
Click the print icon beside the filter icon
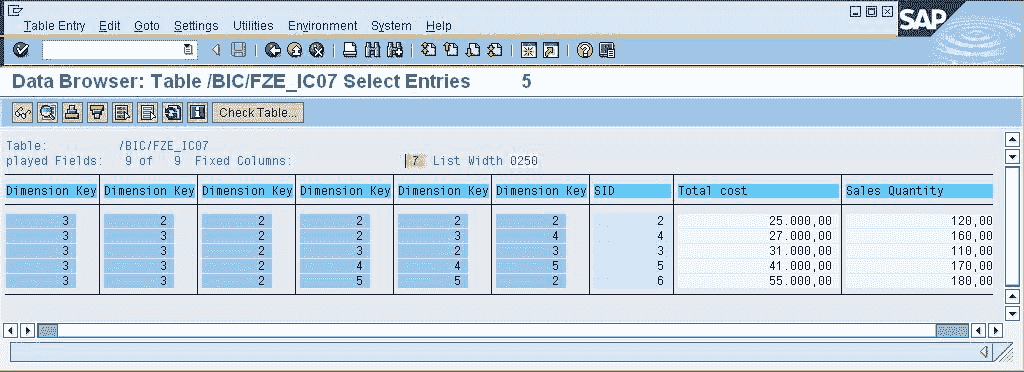point(72,112)
